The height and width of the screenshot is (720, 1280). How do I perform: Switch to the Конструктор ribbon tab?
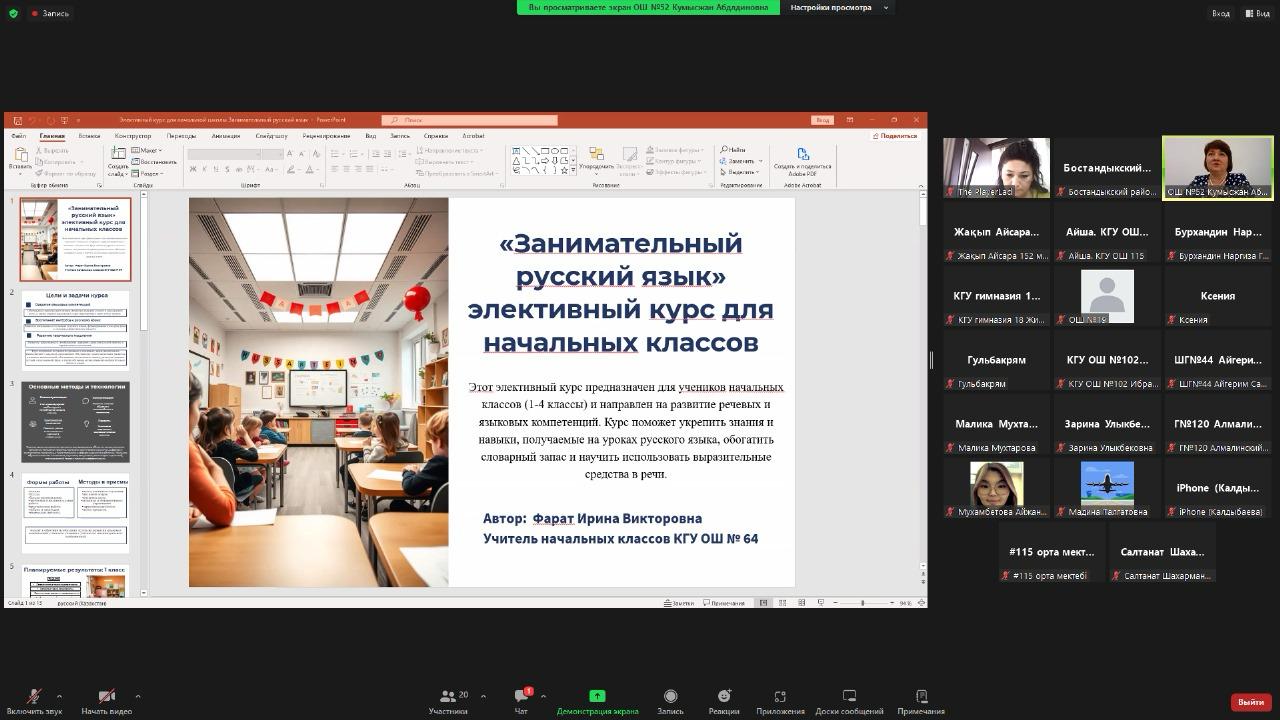pyautogui.click(x=133, y=136)
